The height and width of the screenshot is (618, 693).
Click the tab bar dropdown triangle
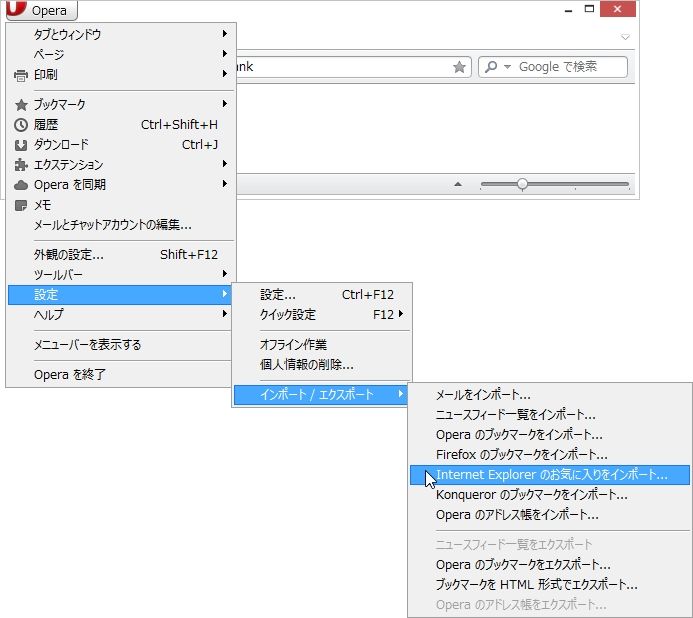pyautogui.click(x=625, y=37)
